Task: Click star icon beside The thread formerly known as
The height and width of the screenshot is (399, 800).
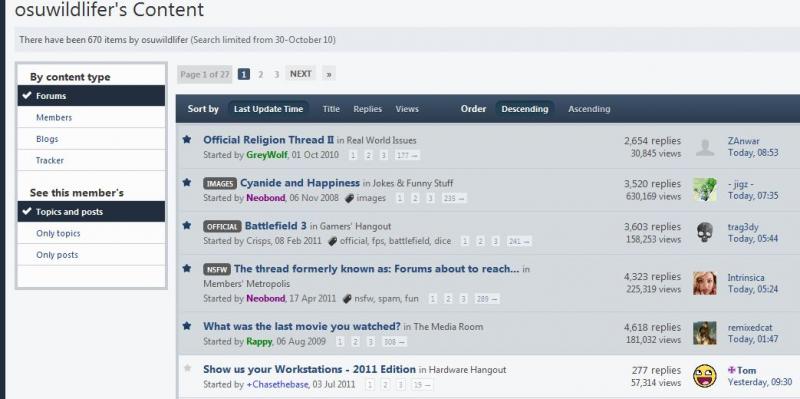Action: [x=187, y=268]
